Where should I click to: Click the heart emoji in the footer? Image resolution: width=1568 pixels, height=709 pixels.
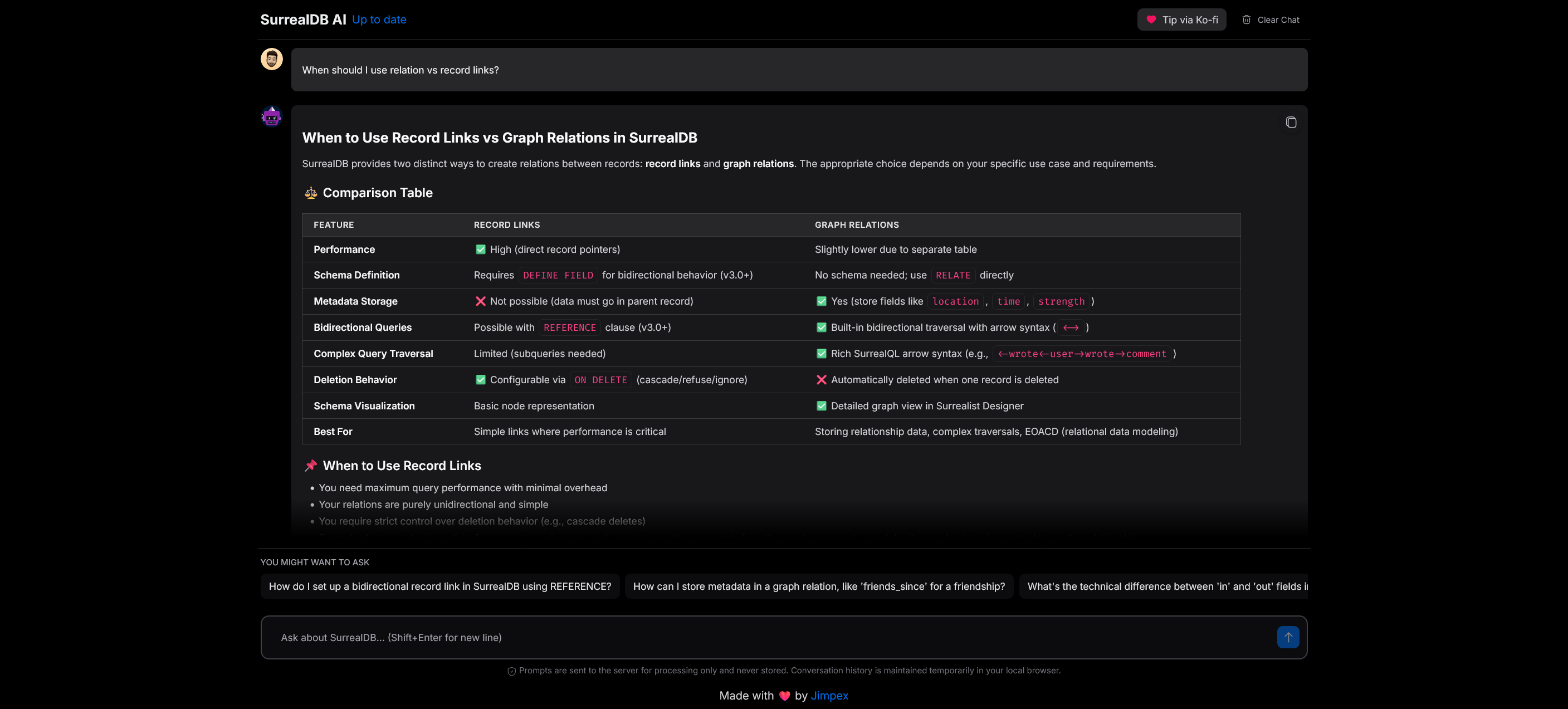point(784,696)
